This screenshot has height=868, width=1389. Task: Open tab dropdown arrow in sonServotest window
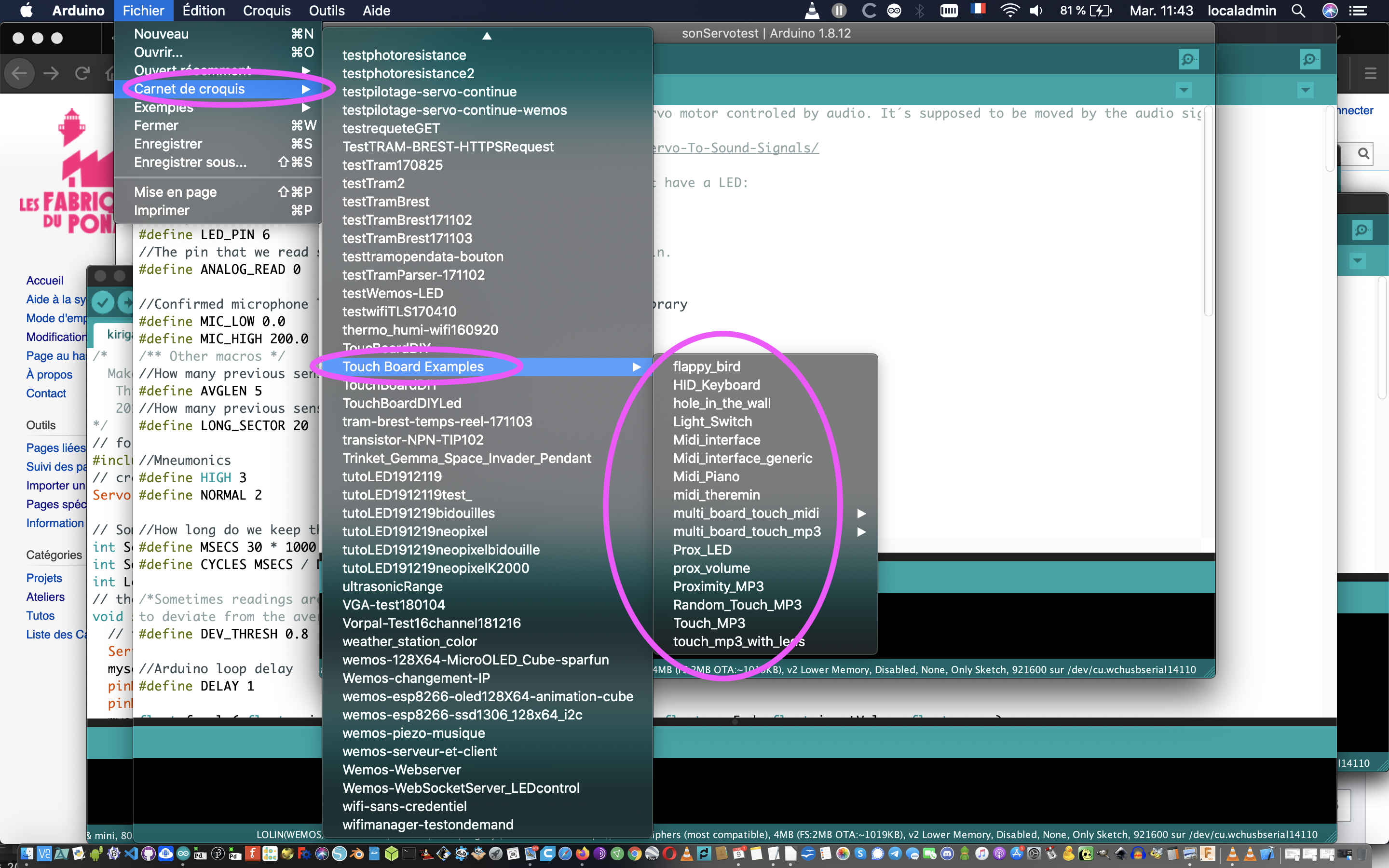tap(1184, 90)
